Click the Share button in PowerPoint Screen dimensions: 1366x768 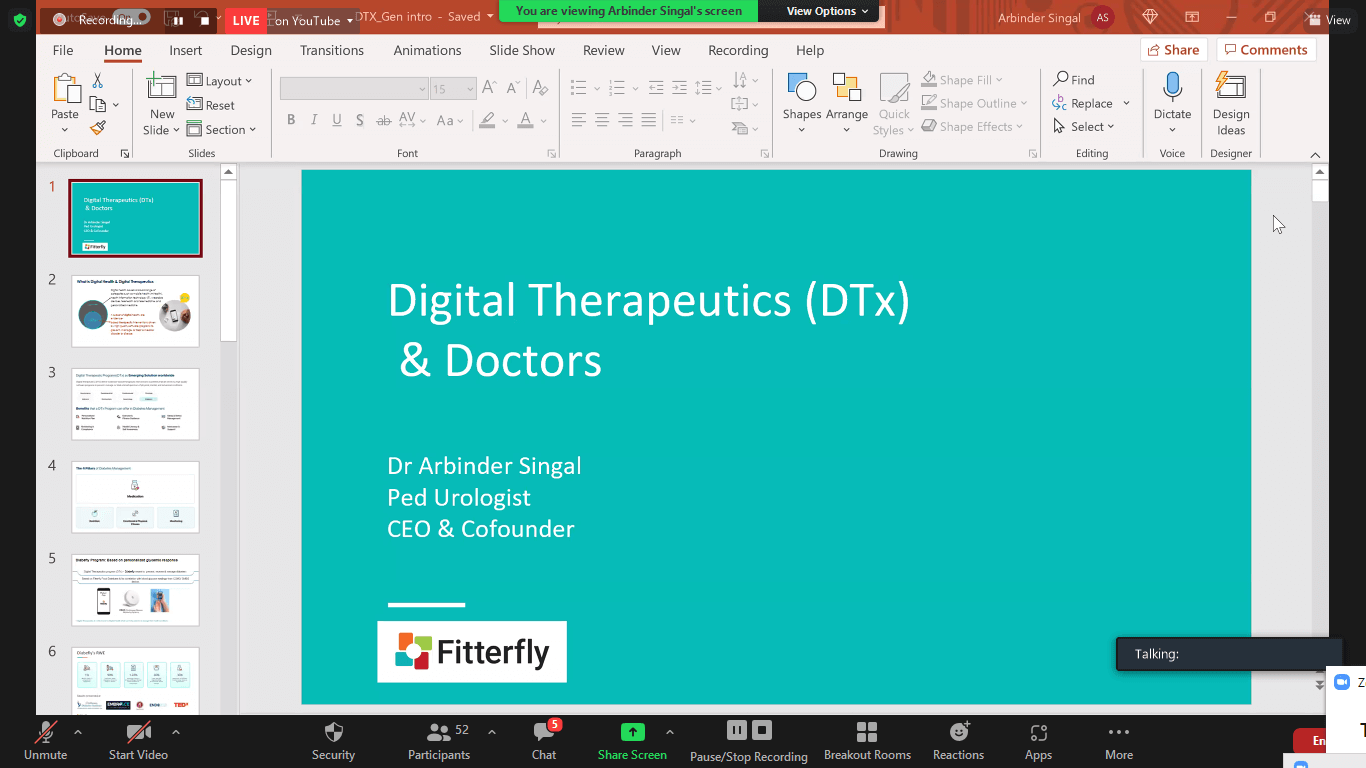pyautogui.click(x=1173, y=50)
